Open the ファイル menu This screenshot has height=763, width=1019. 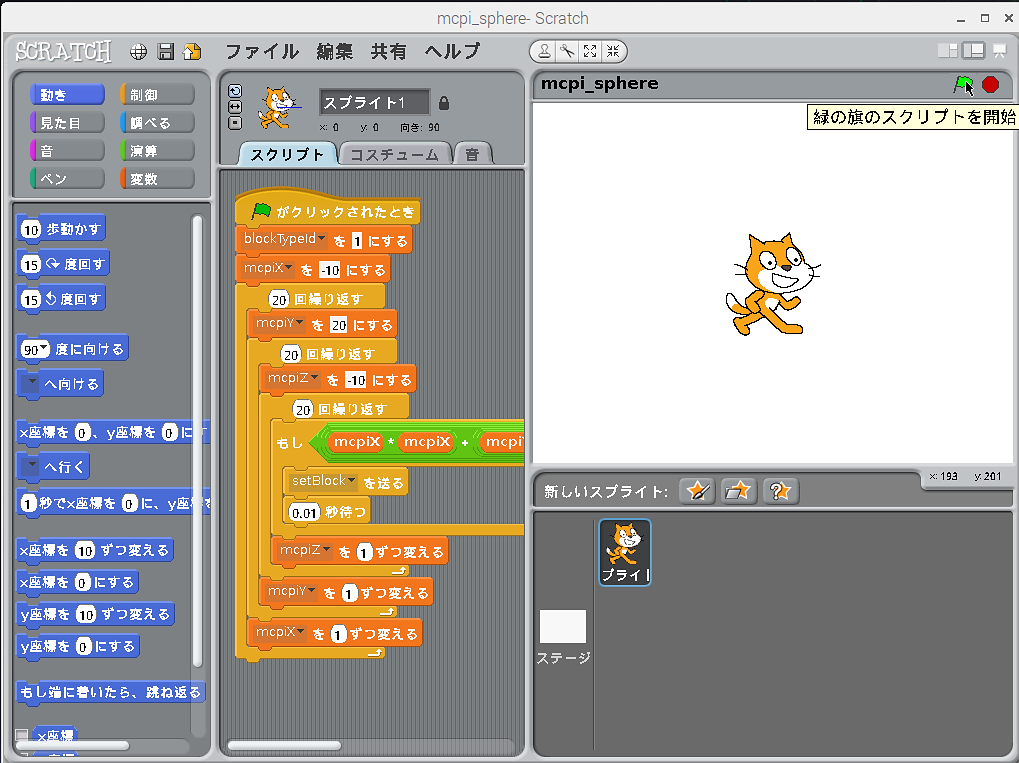261,51
